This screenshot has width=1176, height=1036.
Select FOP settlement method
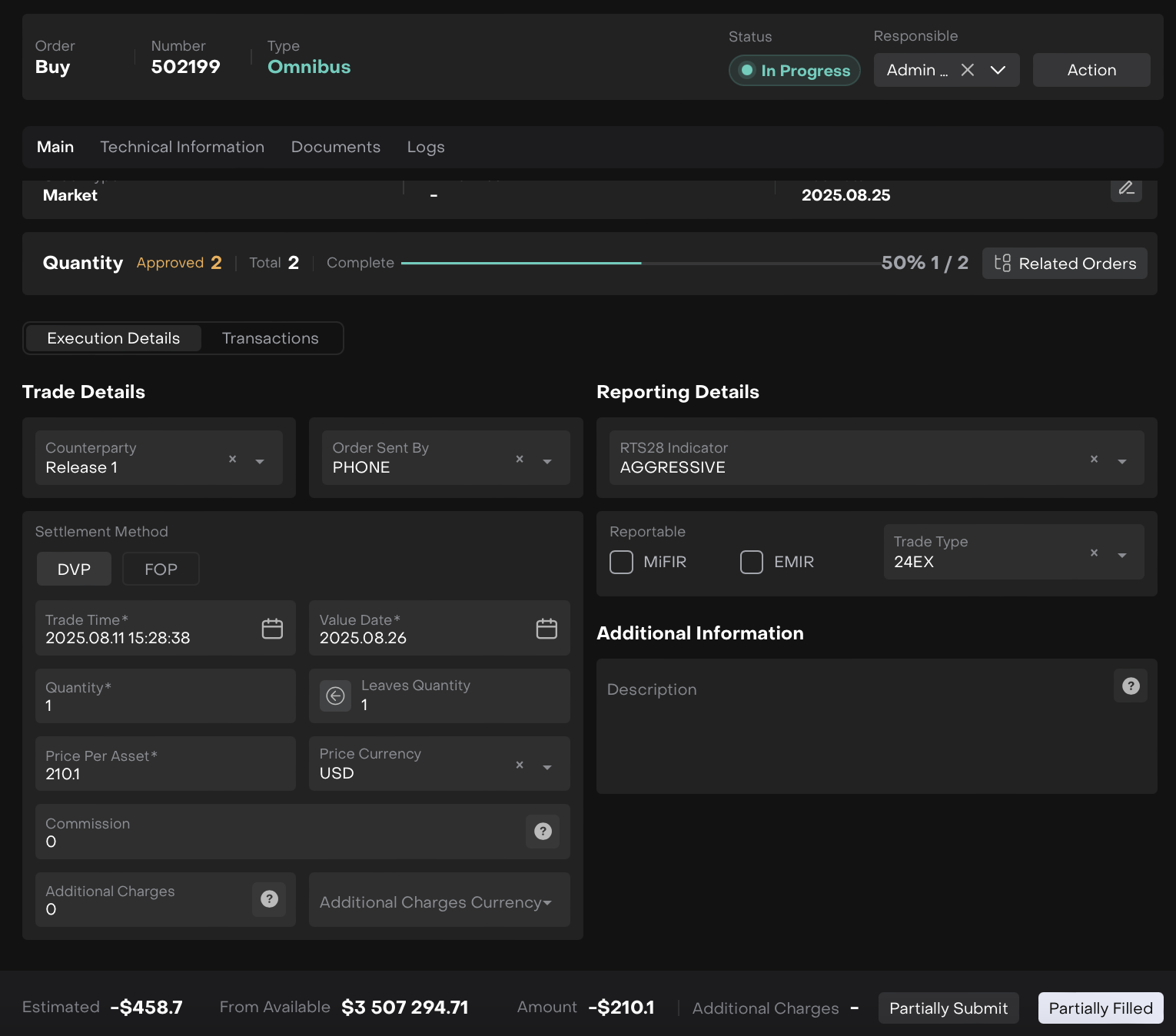click(161, 569)
